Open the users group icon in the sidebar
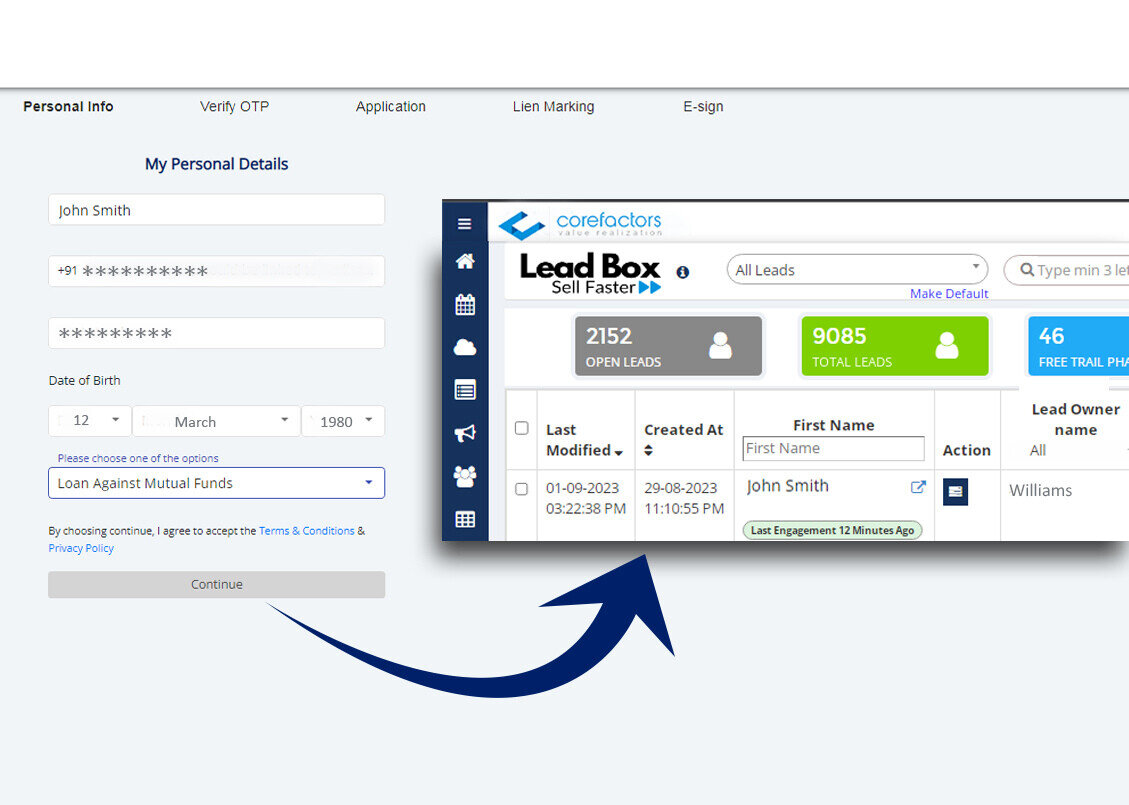 coord(465,476)
